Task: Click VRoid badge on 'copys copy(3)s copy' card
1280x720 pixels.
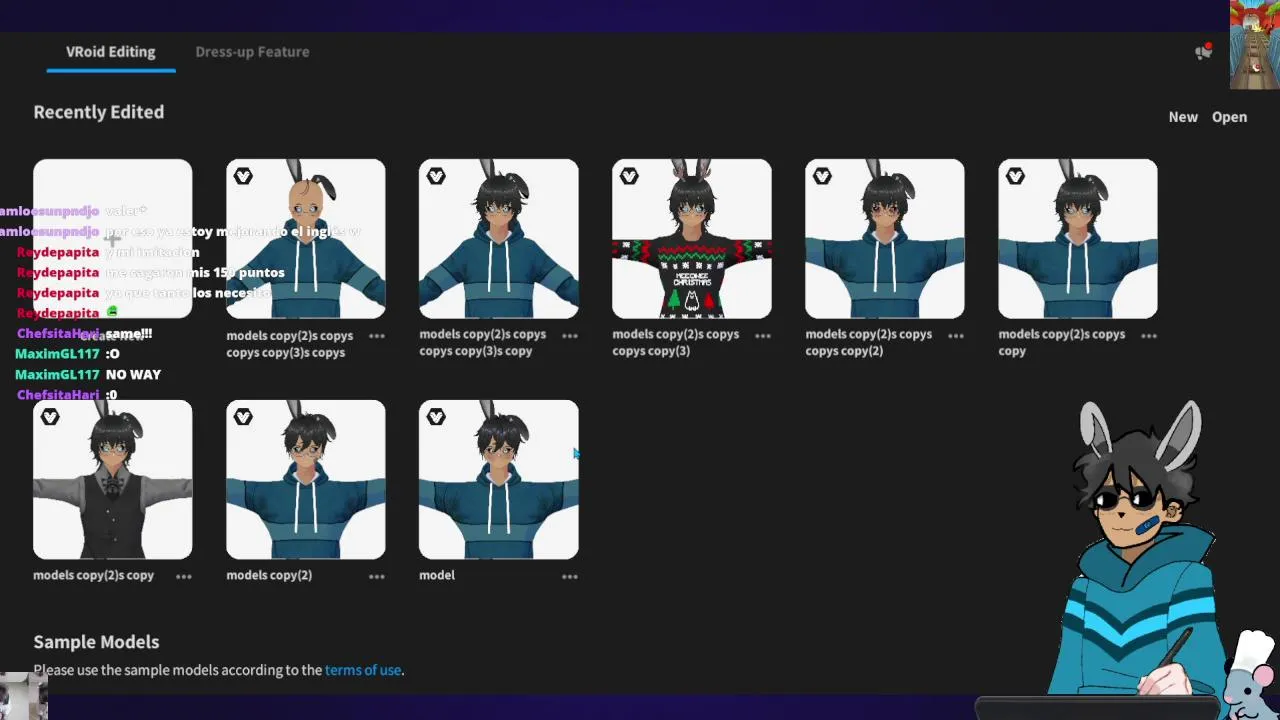Action: point(436,176)
